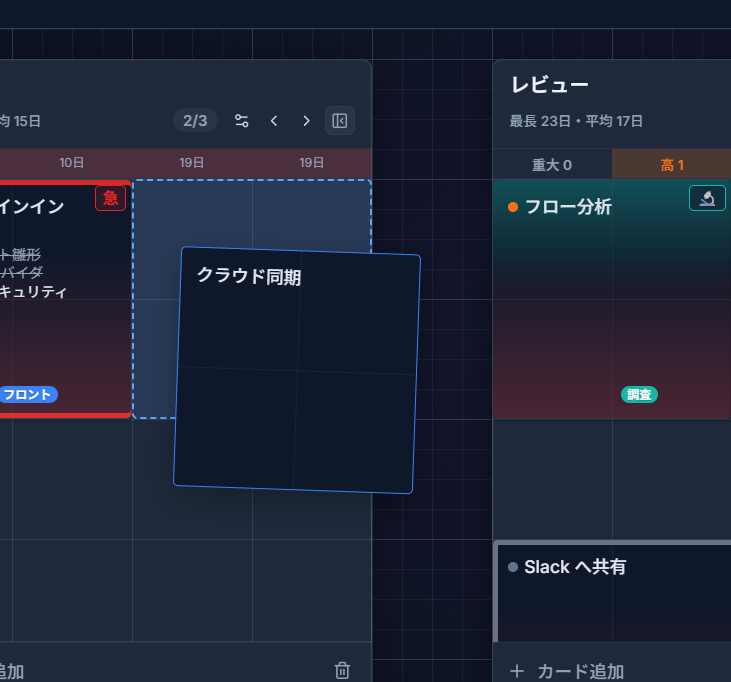The width and height of the screenshot is (731, 682).
Task: Click the microscope icon on フロー分析 card
Action: (707, 198)
